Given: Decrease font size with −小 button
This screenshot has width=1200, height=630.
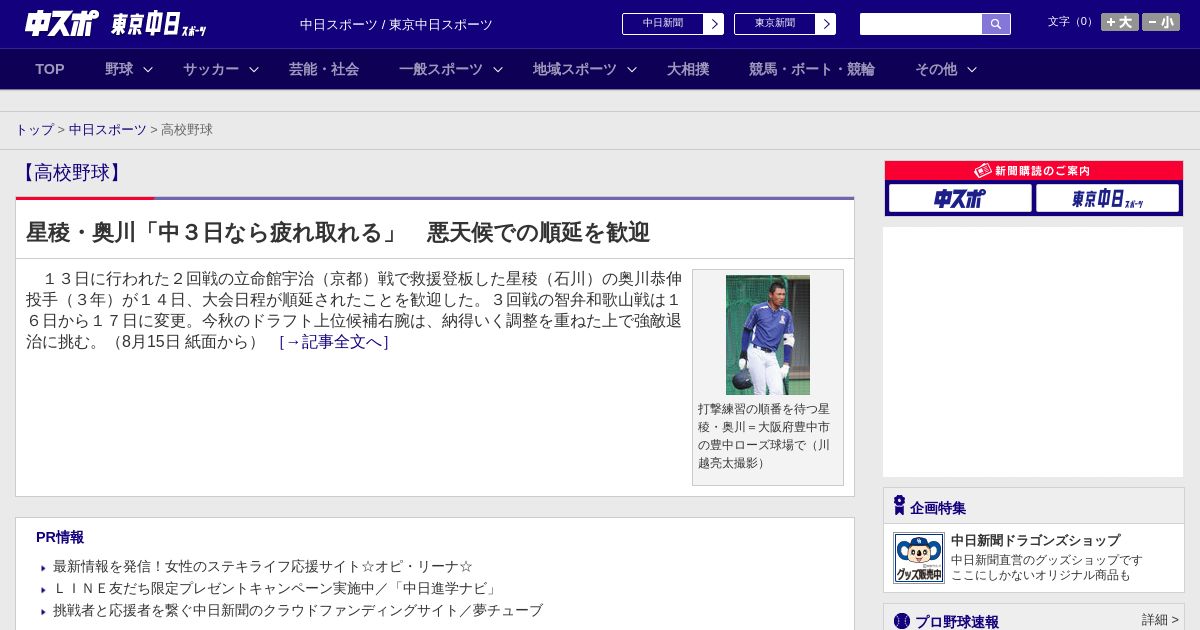Looking at the screenshot, I should (x=1161, y=22).
